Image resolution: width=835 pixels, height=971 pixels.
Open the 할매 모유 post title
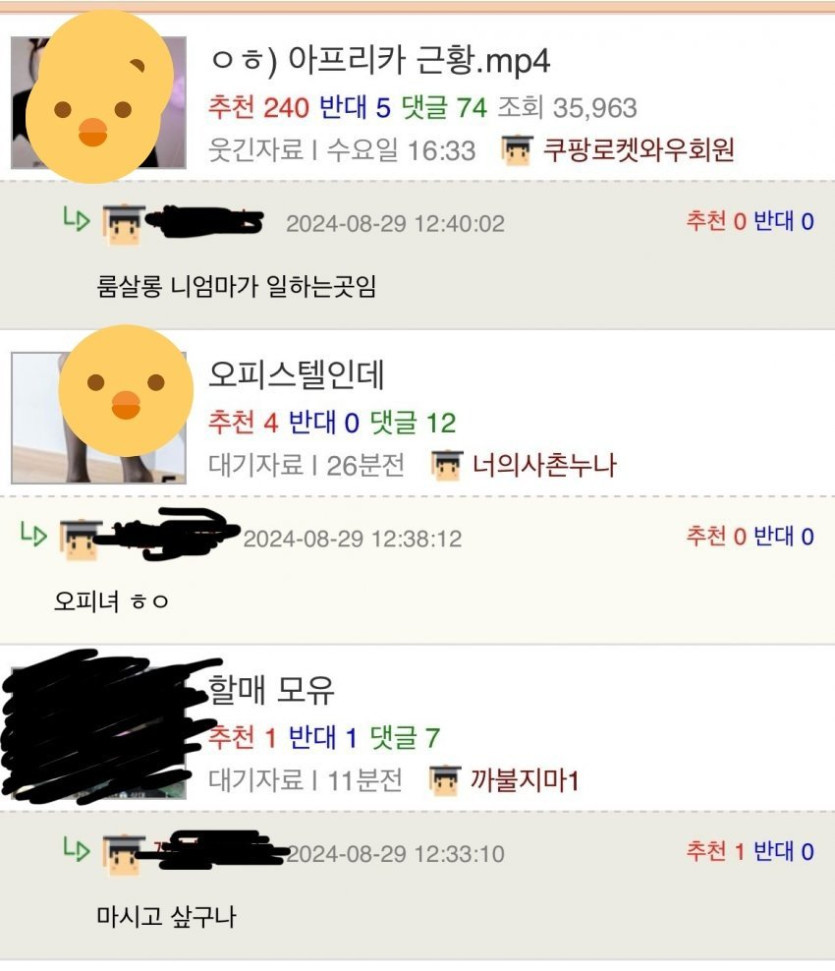[271, 690]
